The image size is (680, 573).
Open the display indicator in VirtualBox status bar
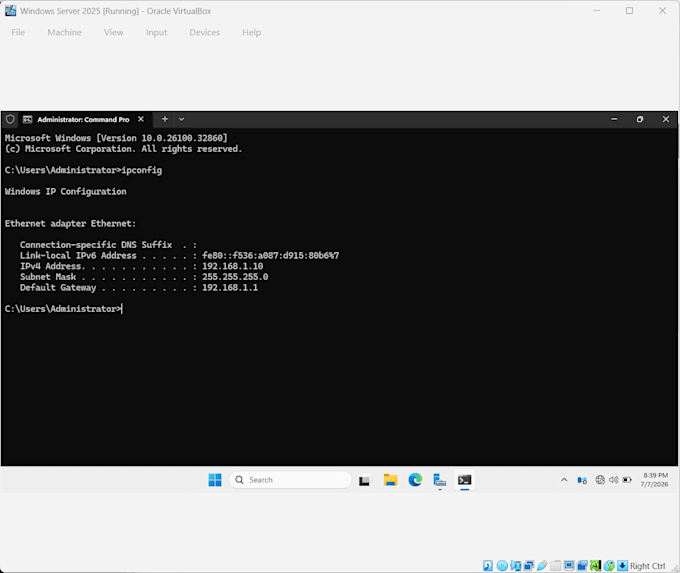[569, 565]
